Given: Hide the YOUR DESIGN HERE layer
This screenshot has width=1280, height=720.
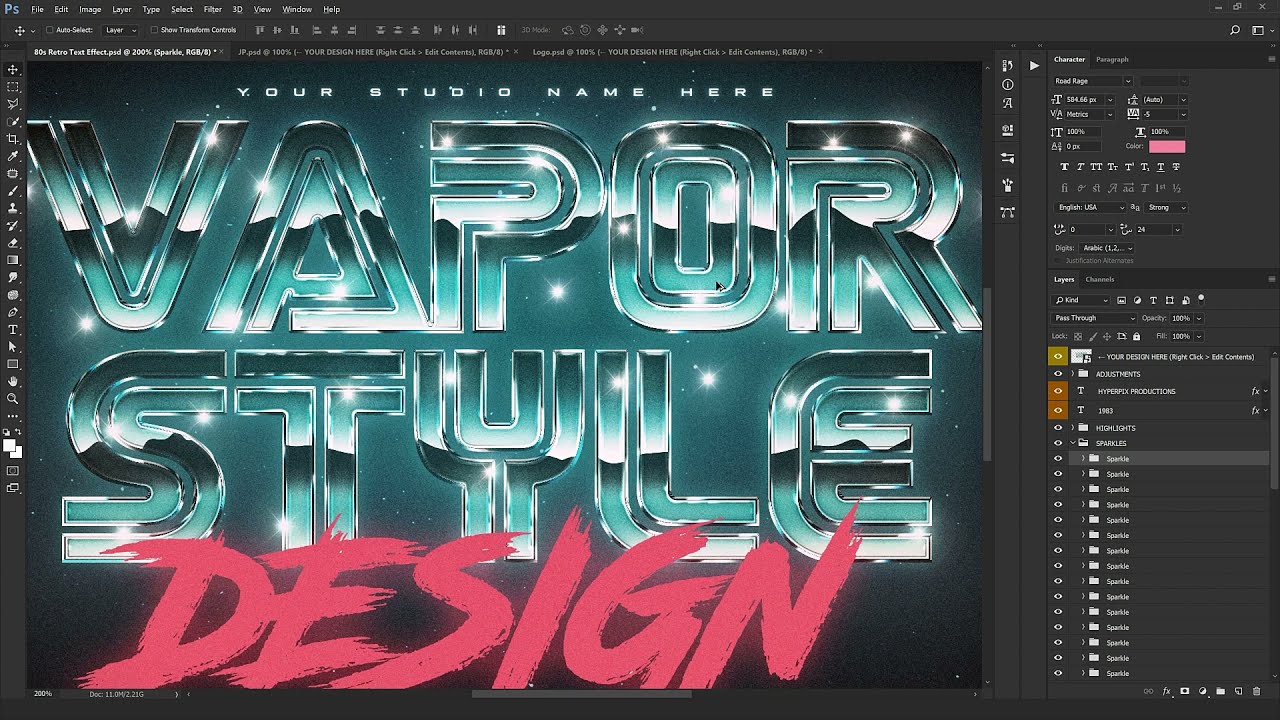Looking at the screenshot, I should tap(1058, 356).
